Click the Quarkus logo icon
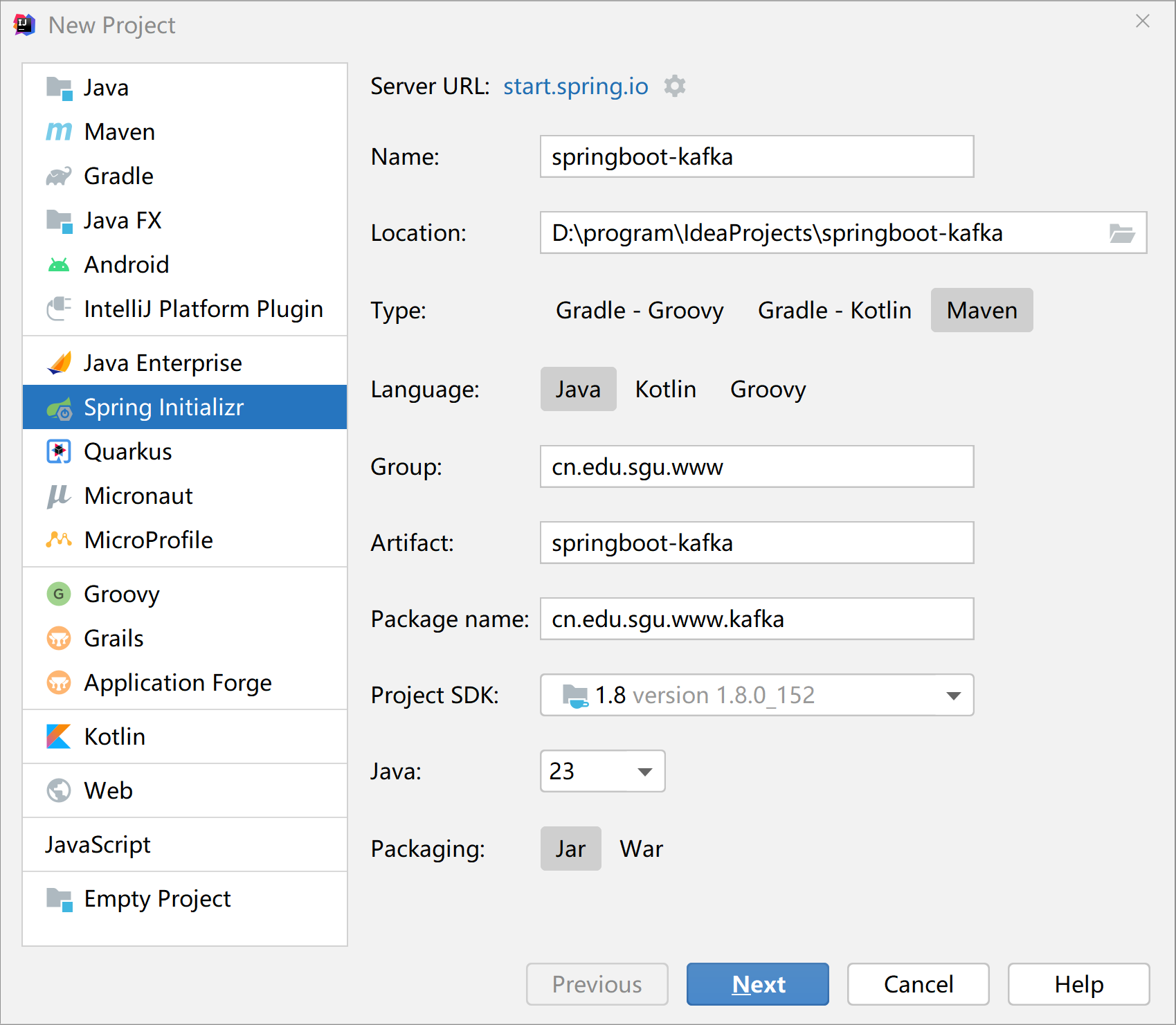This screenshot has height=1025, width=1176. point(59,451)
